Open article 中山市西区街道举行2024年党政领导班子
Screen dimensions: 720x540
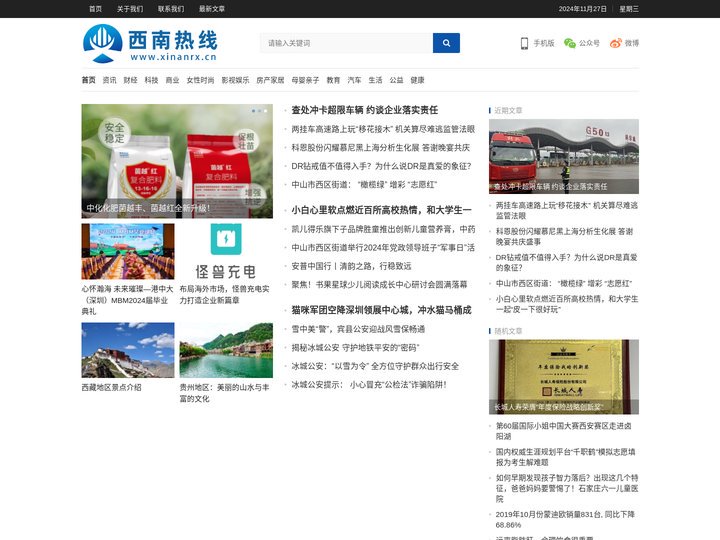coord(383,248)
